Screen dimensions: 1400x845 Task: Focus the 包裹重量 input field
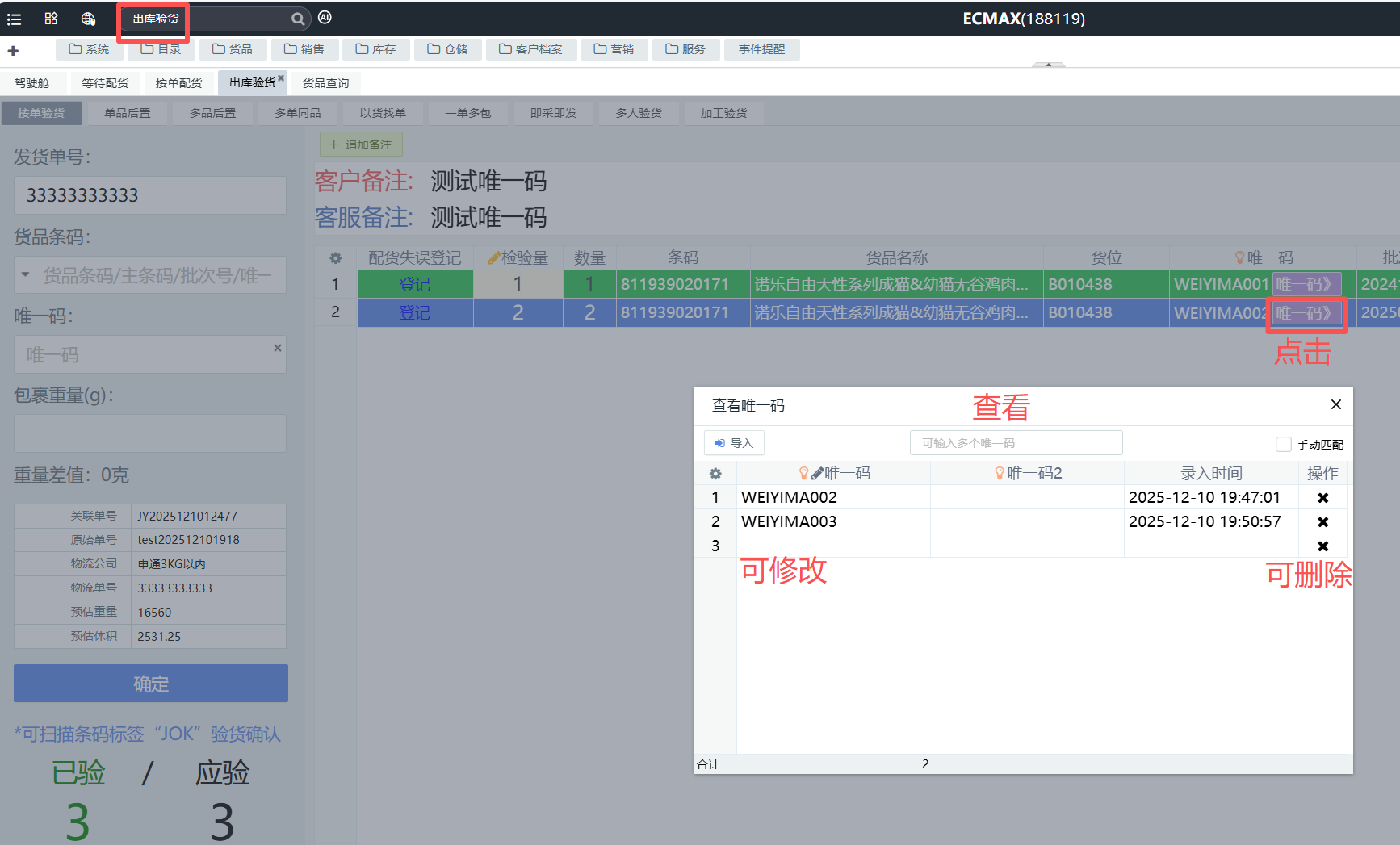[x=150, y=433]
